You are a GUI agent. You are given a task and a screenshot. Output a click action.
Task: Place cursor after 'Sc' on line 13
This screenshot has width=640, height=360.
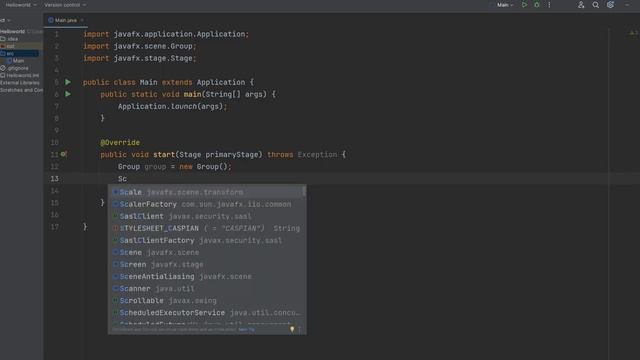pyautogui.click(x=127, y=179)
